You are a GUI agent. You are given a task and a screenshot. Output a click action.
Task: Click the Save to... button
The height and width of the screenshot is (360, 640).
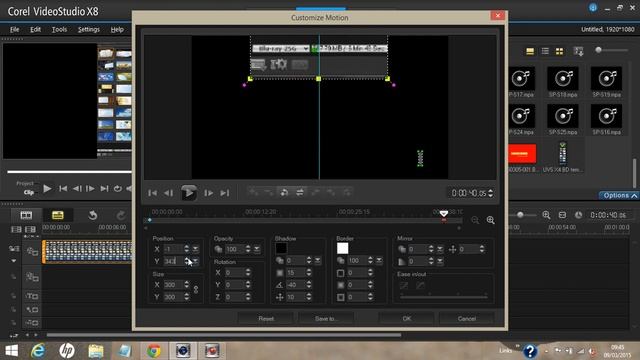[326, 319]
